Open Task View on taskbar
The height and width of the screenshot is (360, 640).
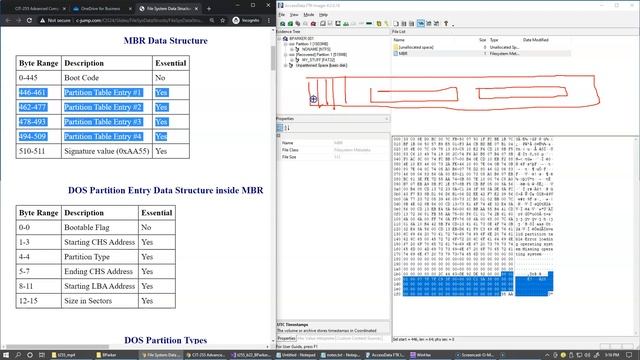[x=42, y=355]
